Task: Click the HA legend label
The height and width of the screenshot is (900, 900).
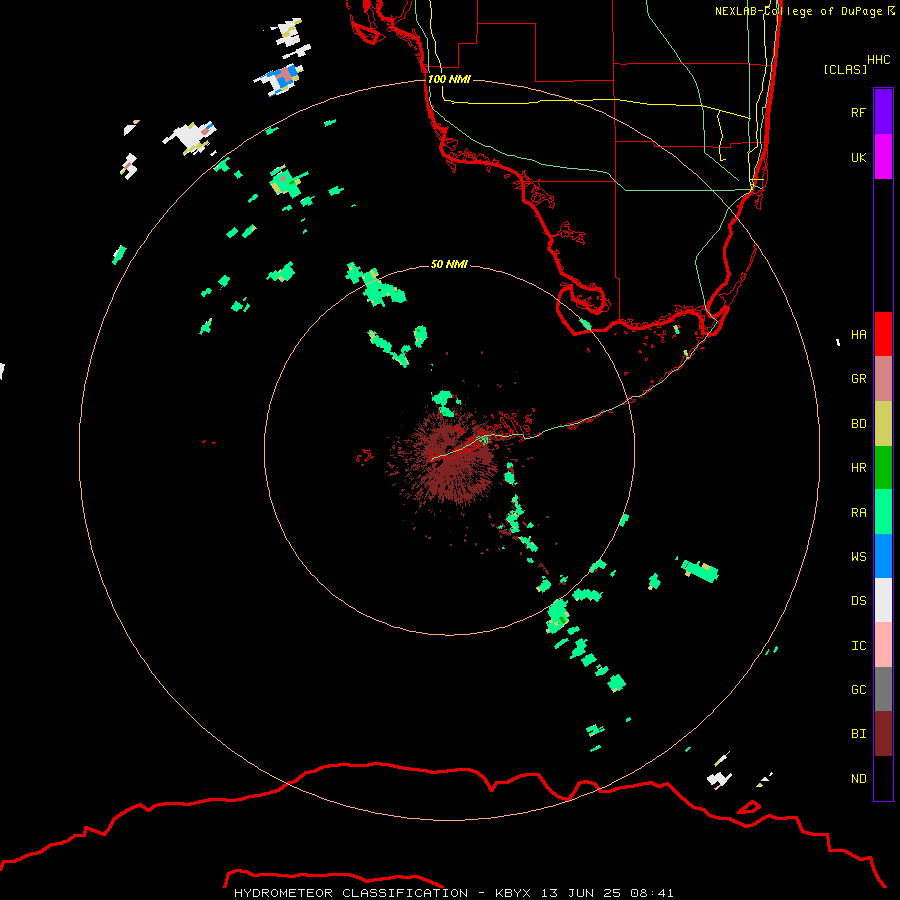Action: click(858, 335)
